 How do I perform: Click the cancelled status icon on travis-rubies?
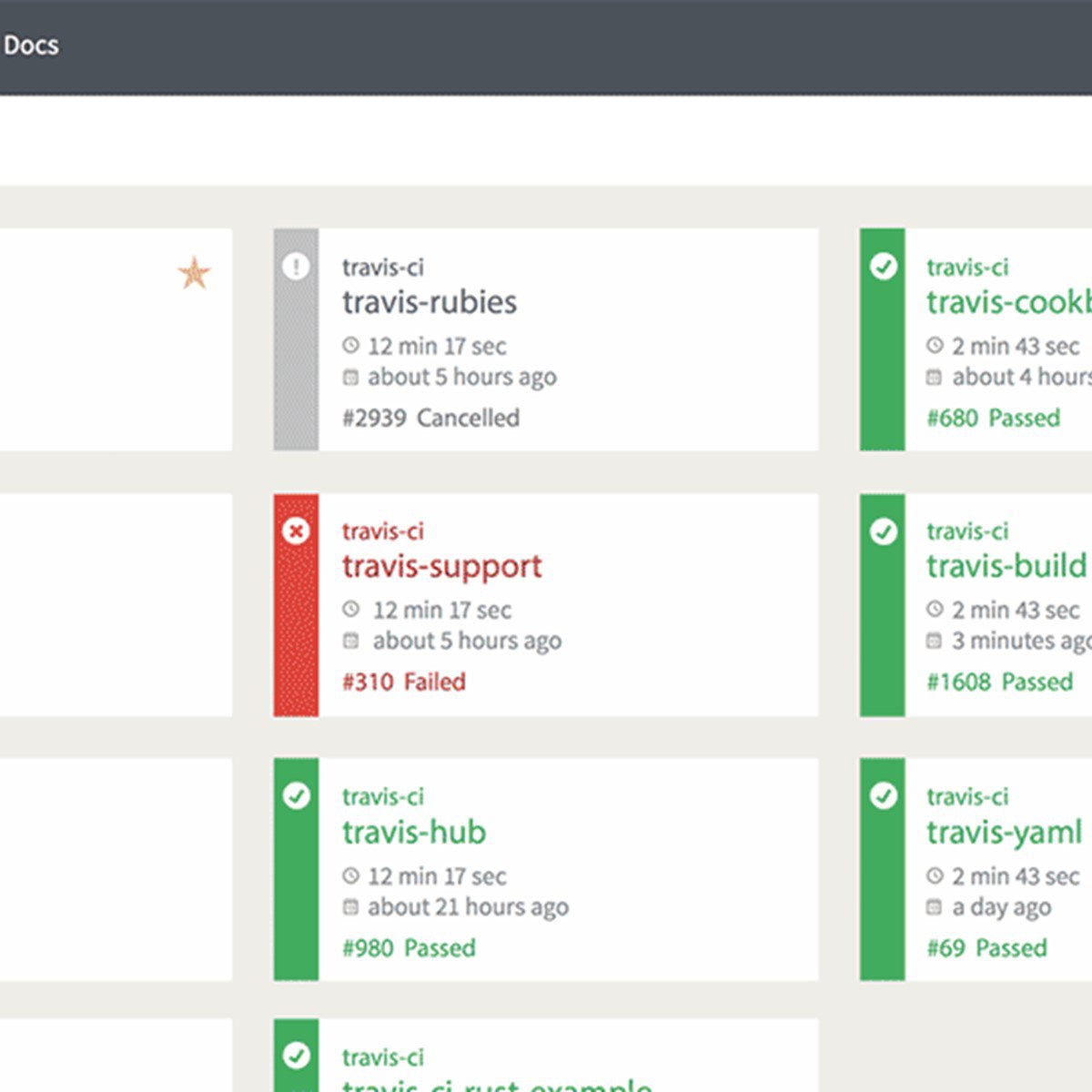click(296, 267)
